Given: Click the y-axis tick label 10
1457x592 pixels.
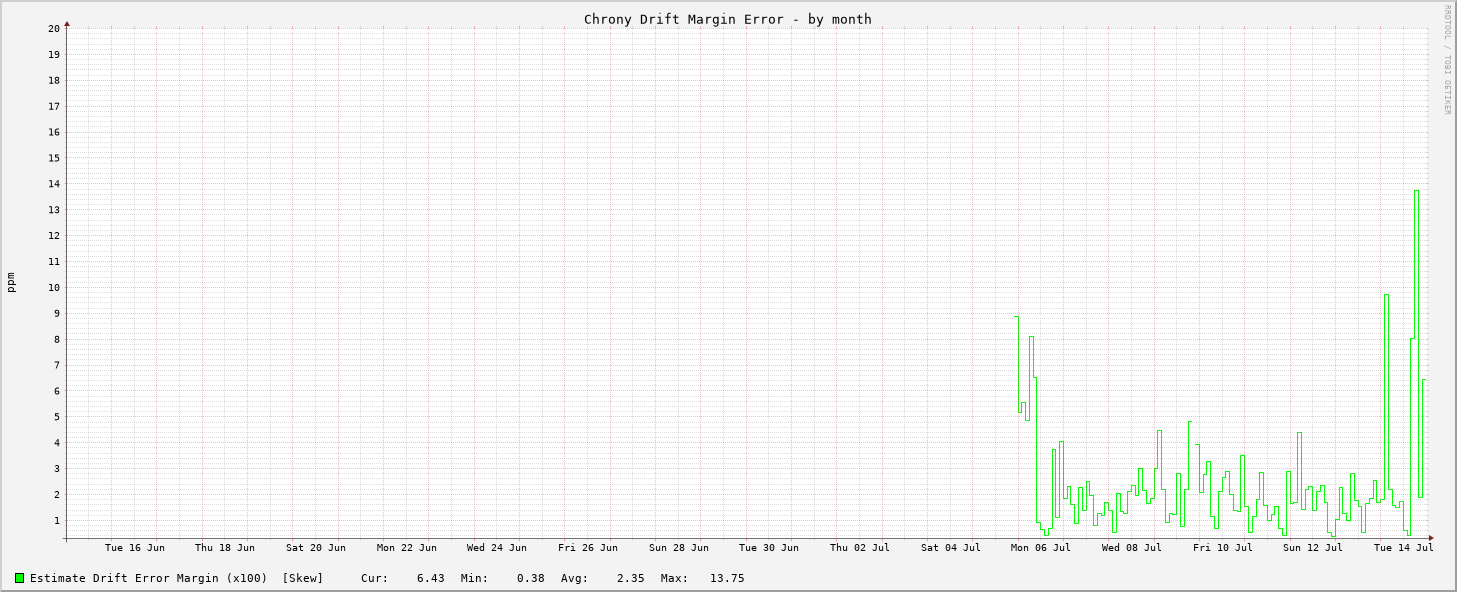Looking at the screenshot, I should (x=54, y=287).
